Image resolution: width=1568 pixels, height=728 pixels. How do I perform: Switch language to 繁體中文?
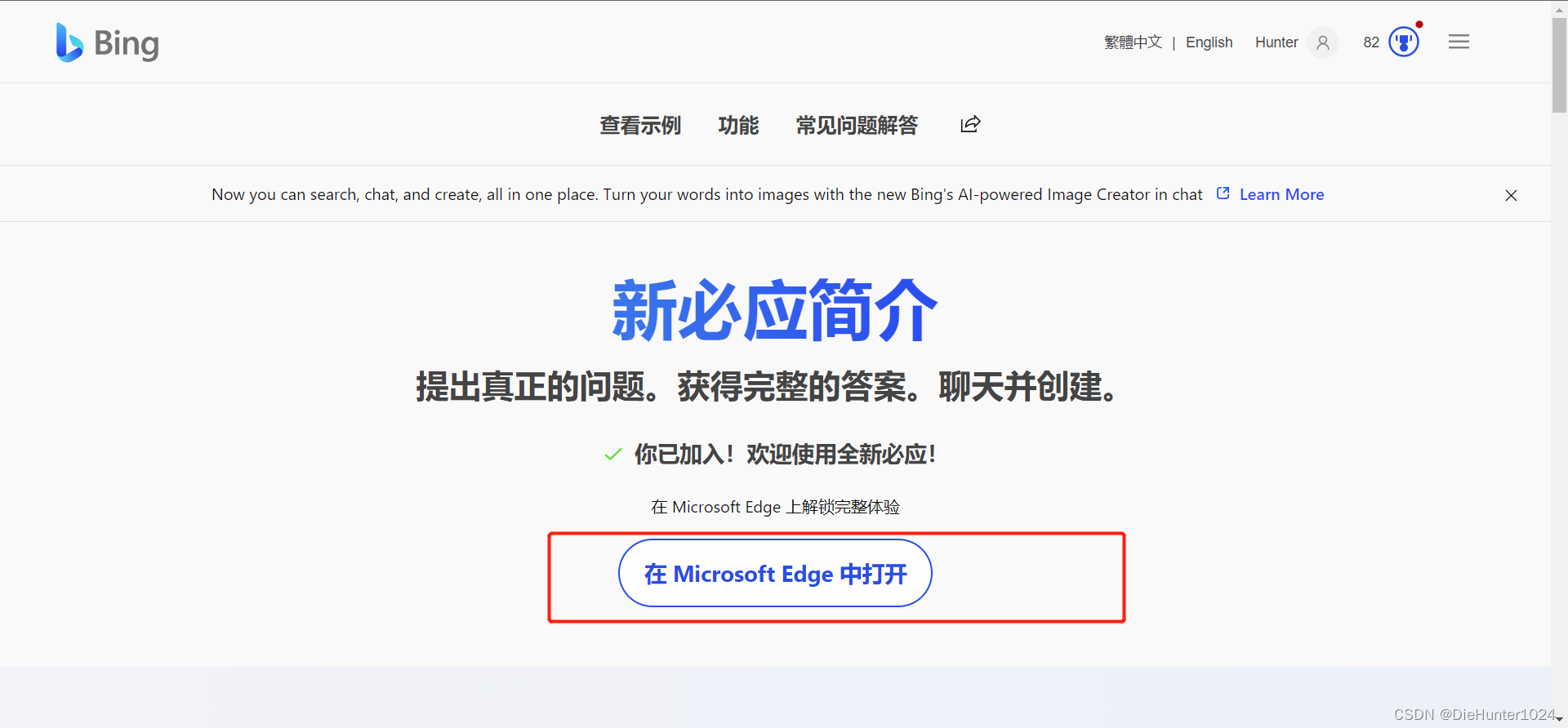[1133, 42]
